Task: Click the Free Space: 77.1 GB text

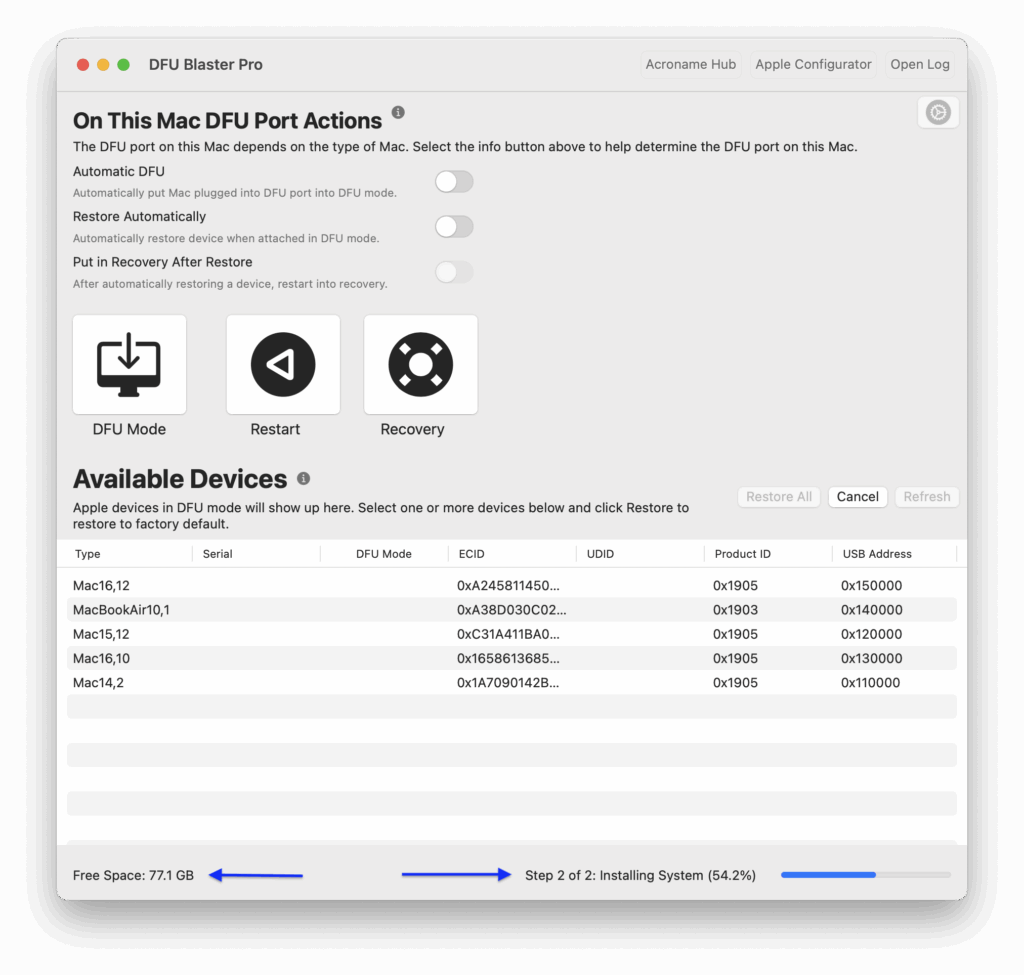Action: pyautogui.click(x=133, y=875)
